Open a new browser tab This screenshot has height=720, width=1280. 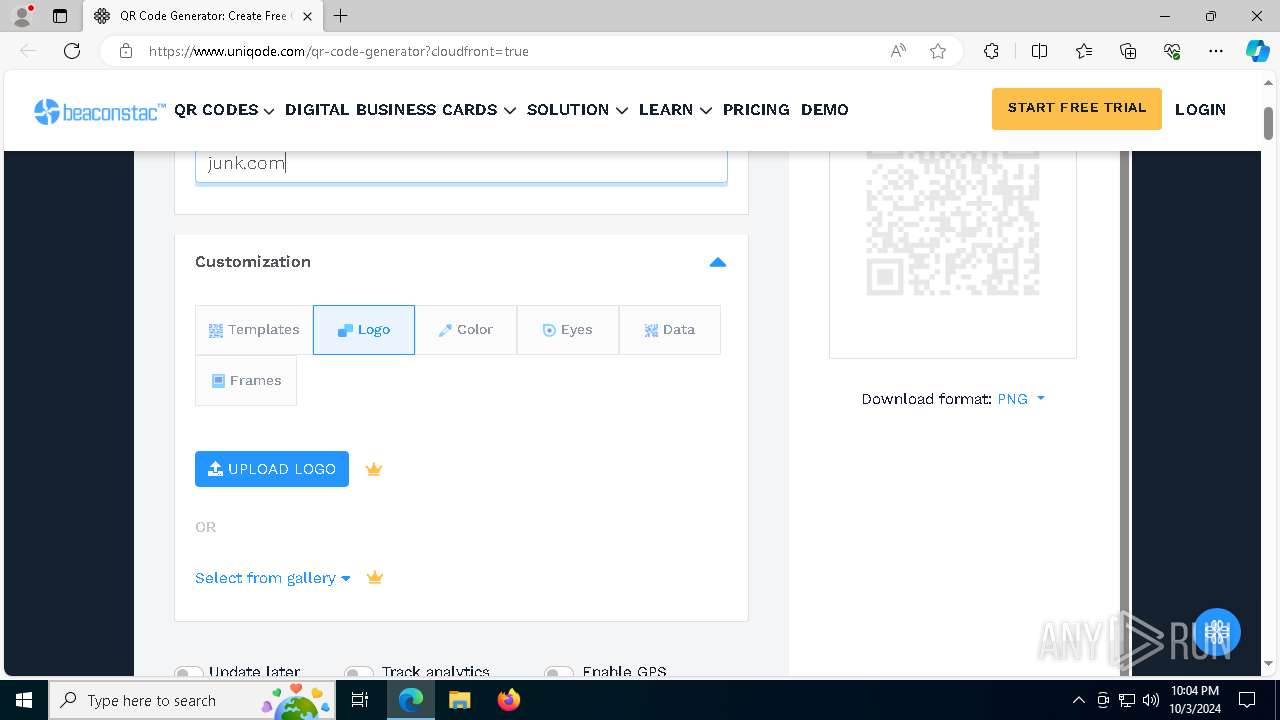tap(341, 16)
